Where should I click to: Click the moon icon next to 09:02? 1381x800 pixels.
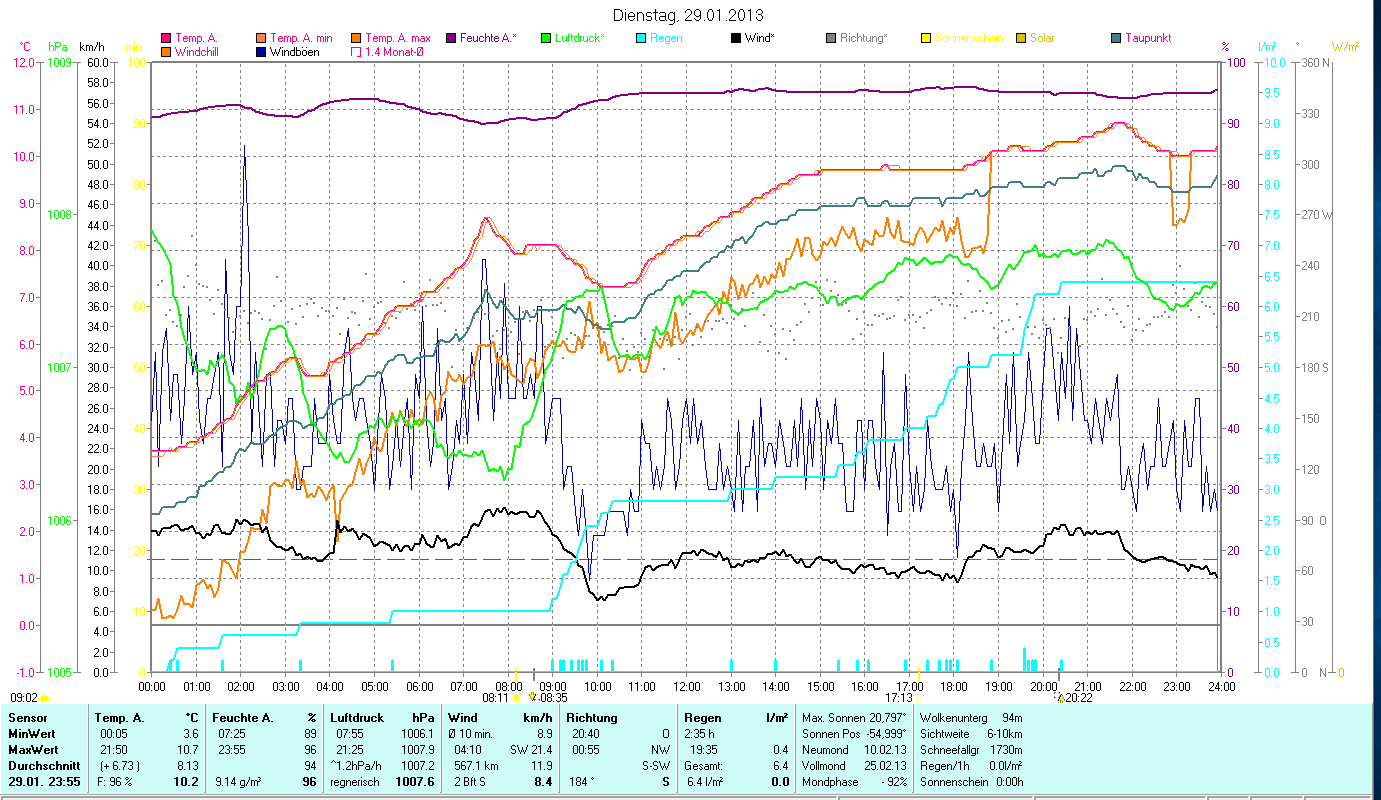coord(45,698)
